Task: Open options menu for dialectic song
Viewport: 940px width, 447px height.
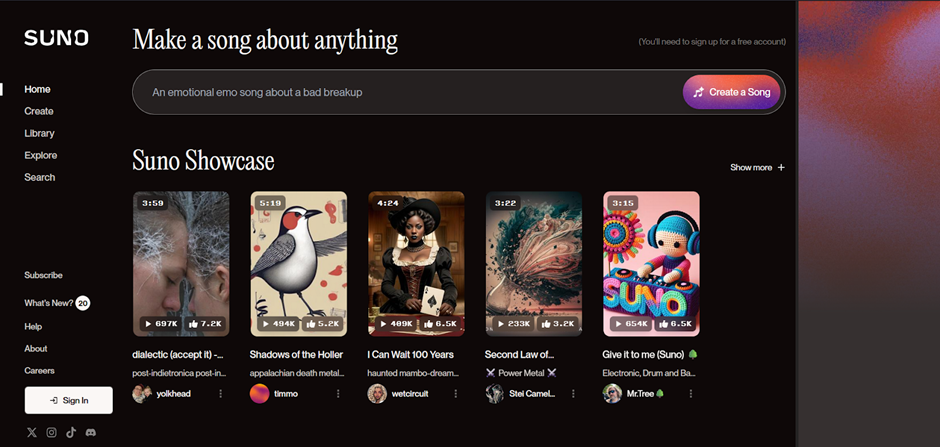Action: (221, 394)
